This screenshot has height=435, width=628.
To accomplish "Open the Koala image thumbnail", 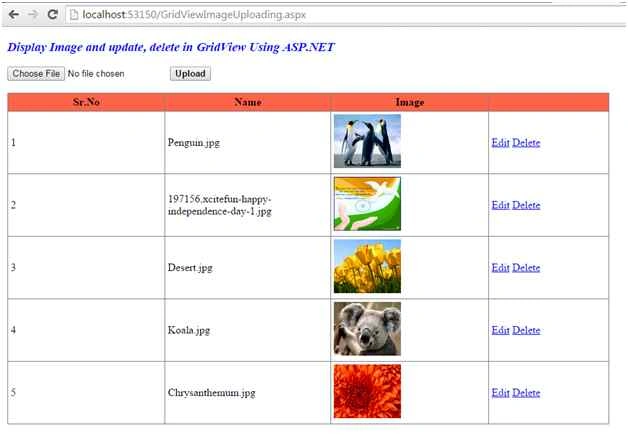I will 367,329.
